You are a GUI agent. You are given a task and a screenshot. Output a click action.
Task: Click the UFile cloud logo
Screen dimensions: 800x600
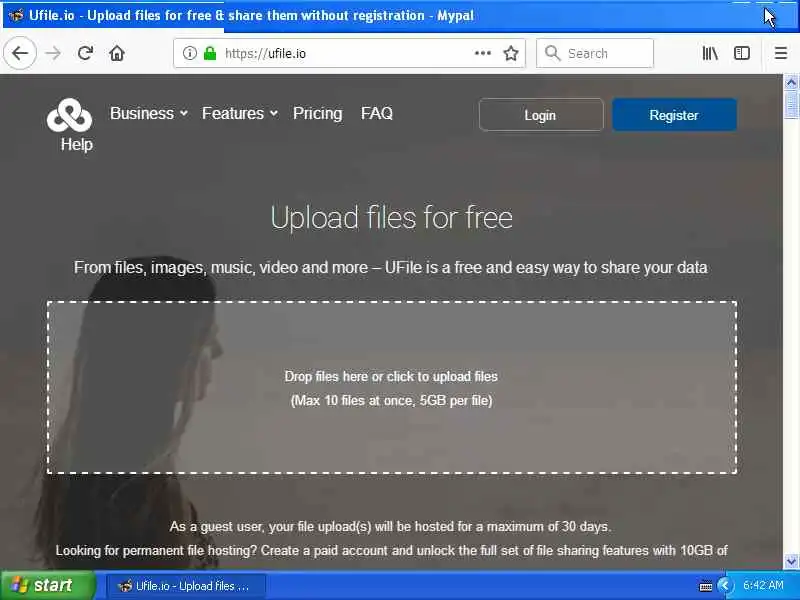[69, 115]
